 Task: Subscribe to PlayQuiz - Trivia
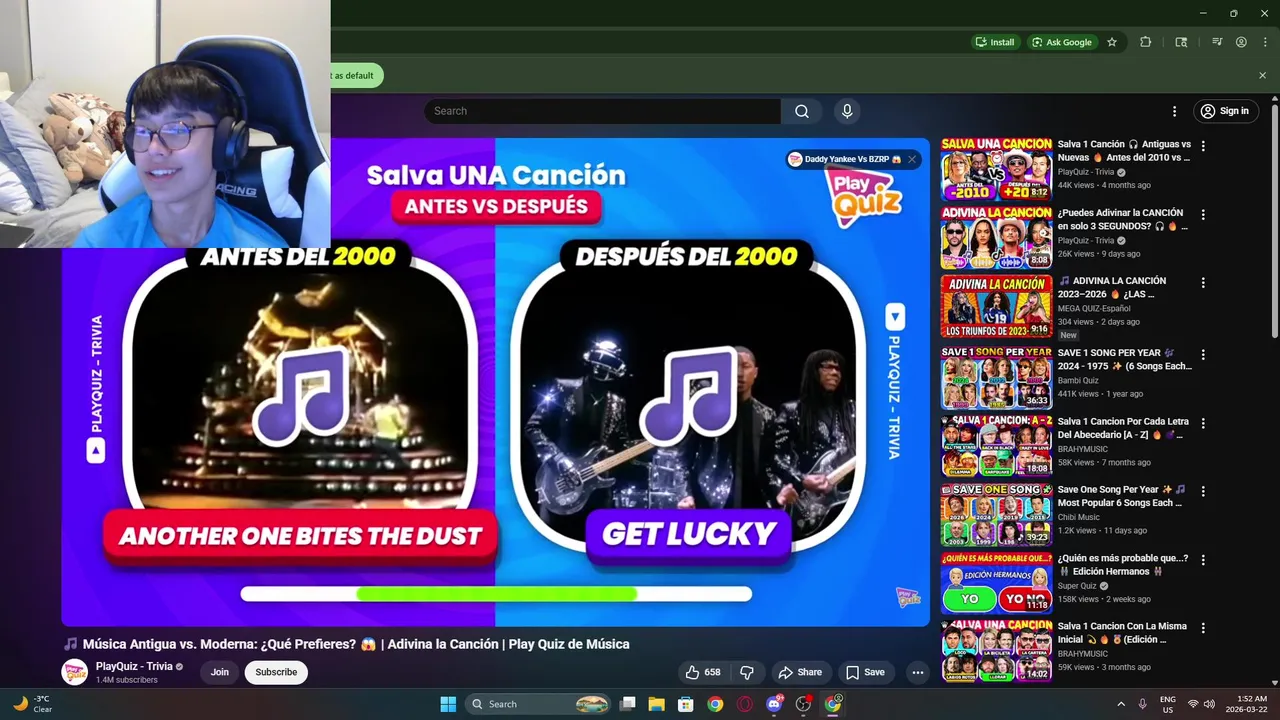tap(276, 672)
